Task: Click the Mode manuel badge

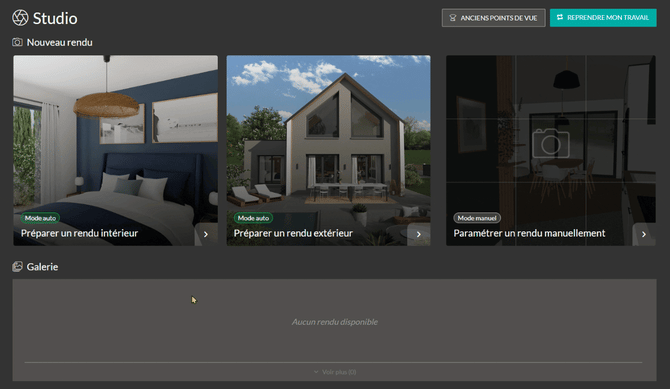Action: (477, 218)
